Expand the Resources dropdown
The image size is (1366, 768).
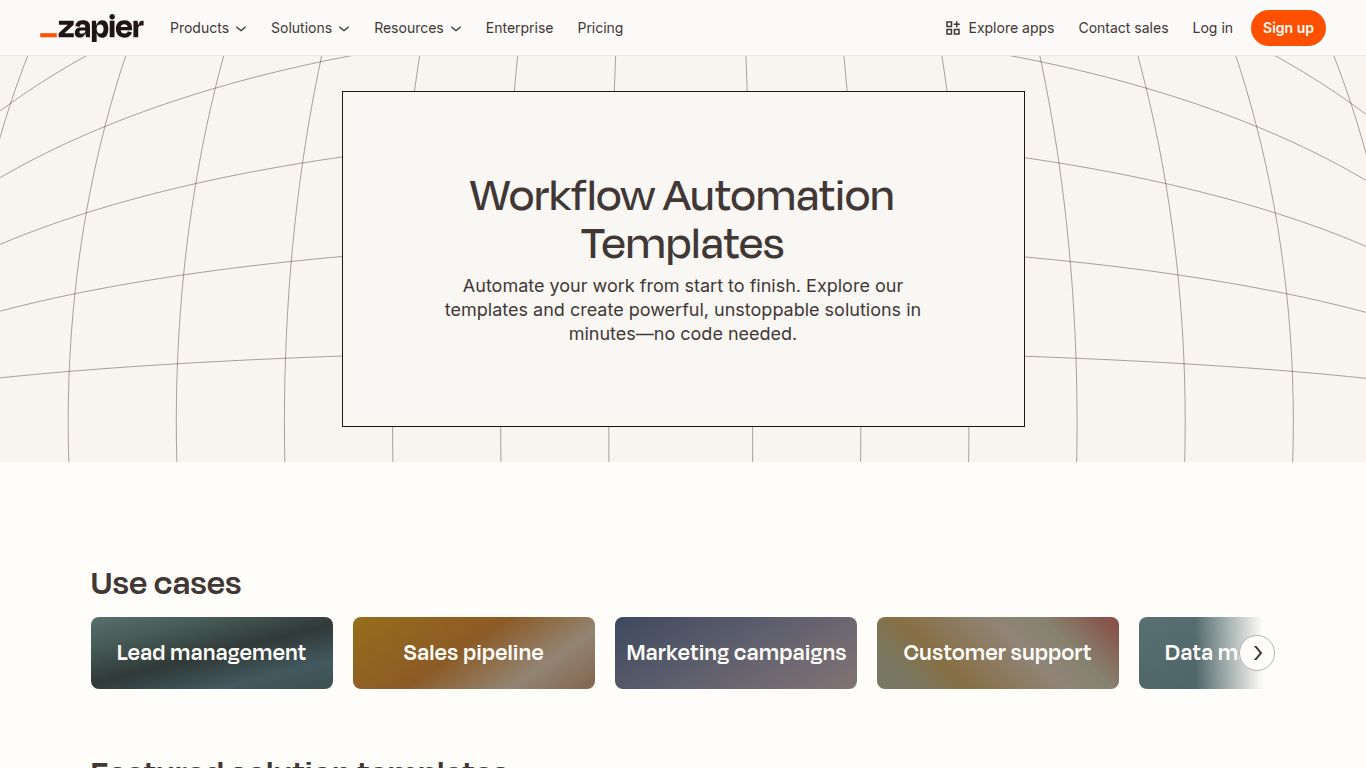click(x=409, y=28)
